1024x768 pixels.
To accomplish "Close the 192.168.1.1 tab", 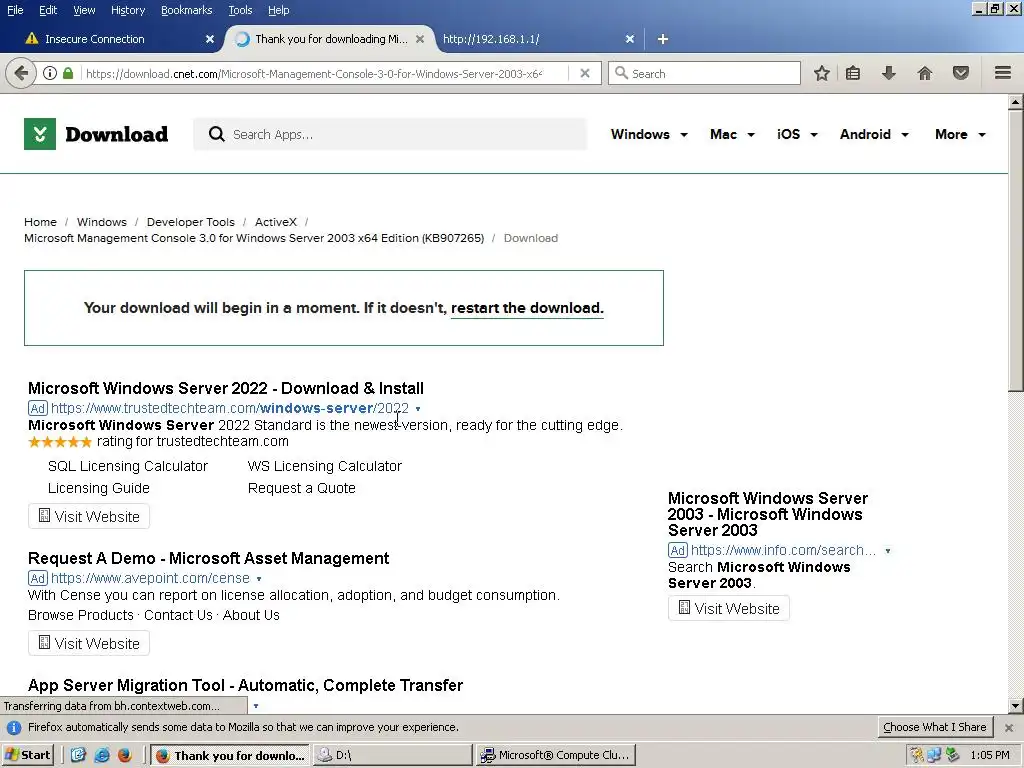I will click(630, 39).
